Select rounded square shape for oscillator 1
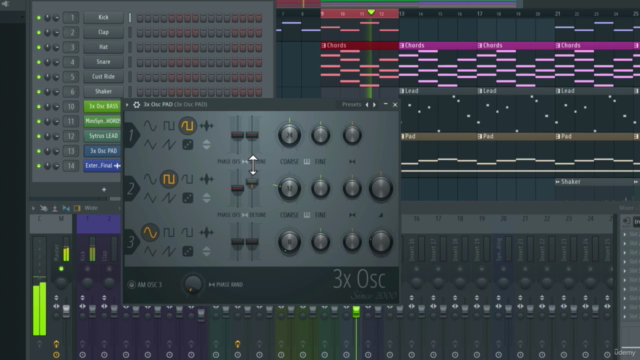The image size is (640, 360). (x=187, y=126)
